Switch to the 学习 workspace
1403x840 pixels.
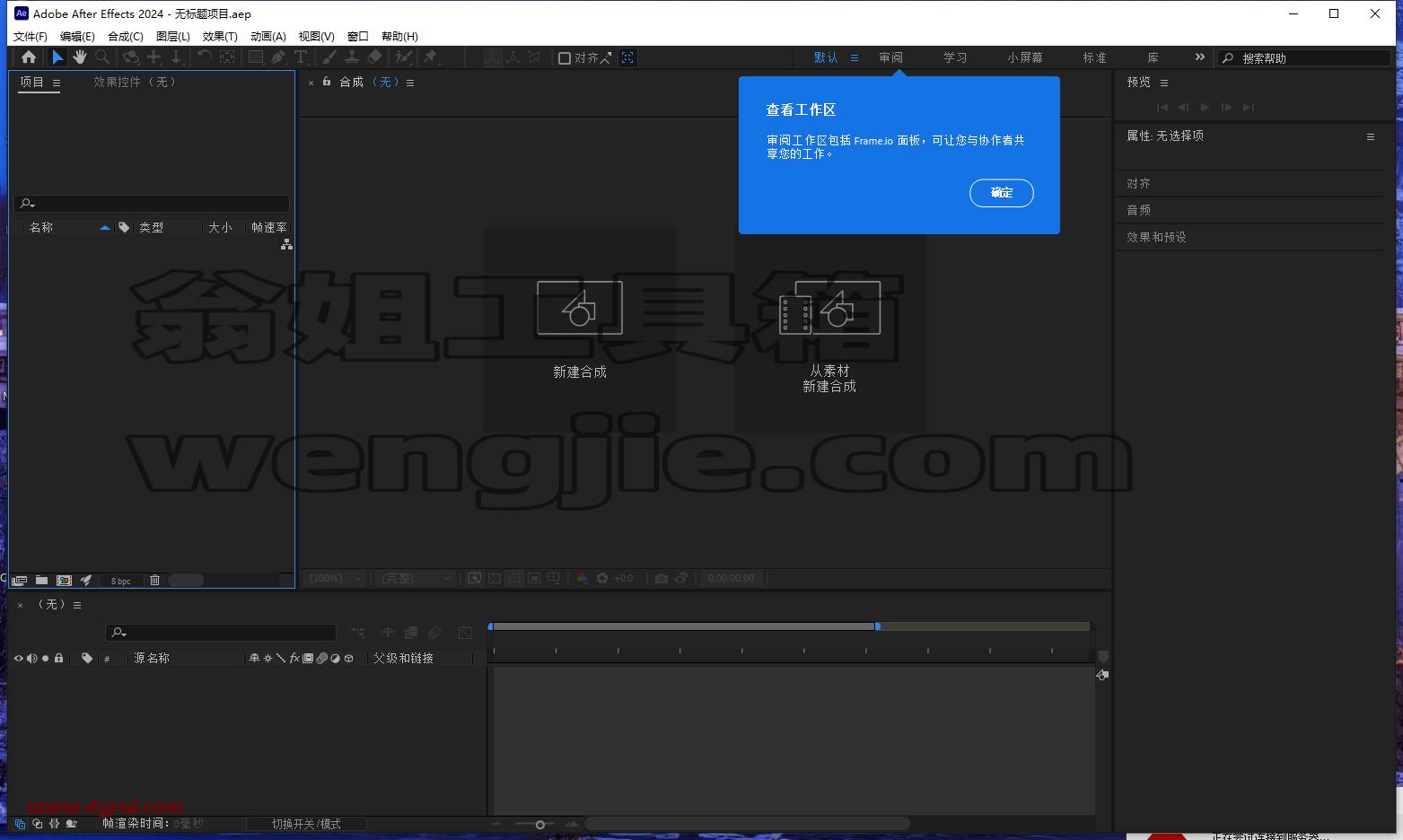[955, 57]
